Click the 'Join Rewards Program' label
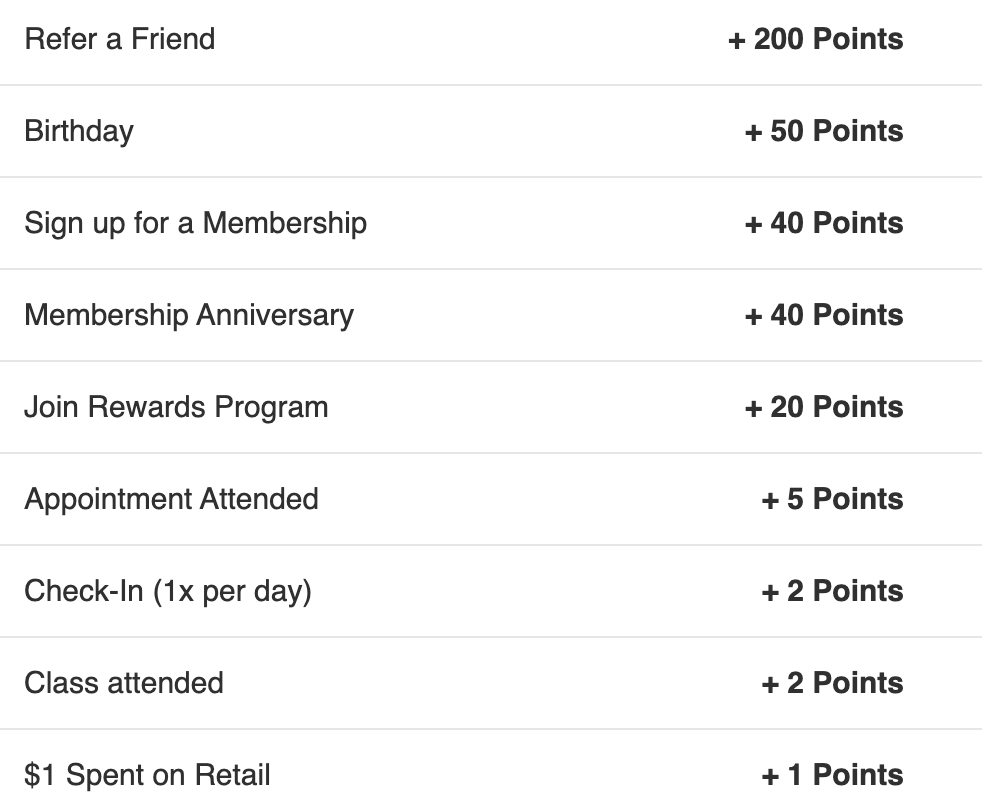 (x=176, y=407)
